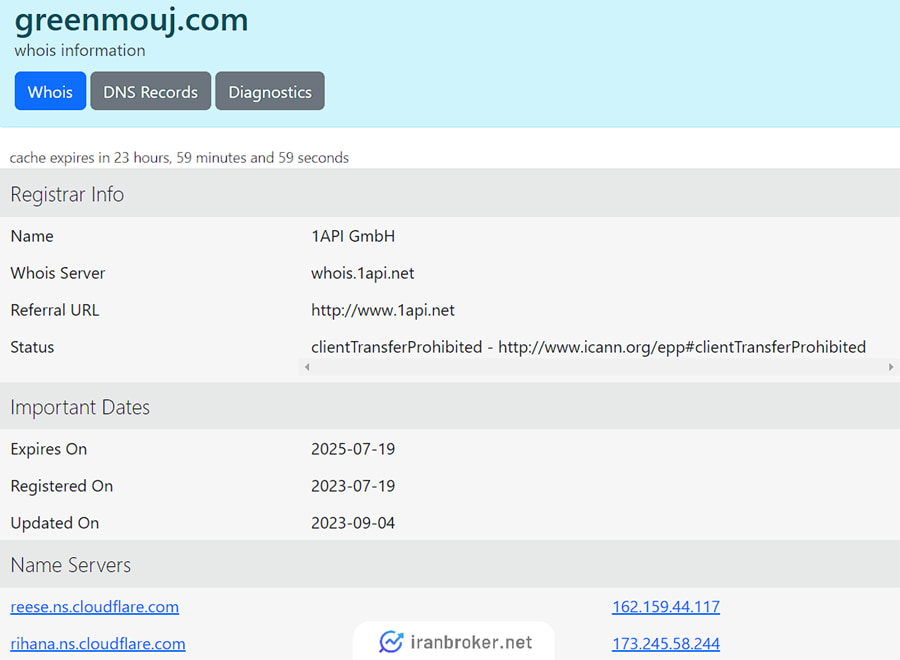Image resolution: width=900 pixels, height=660 pixels.
Task: Open the Whois tab
Action: (51, 91)
